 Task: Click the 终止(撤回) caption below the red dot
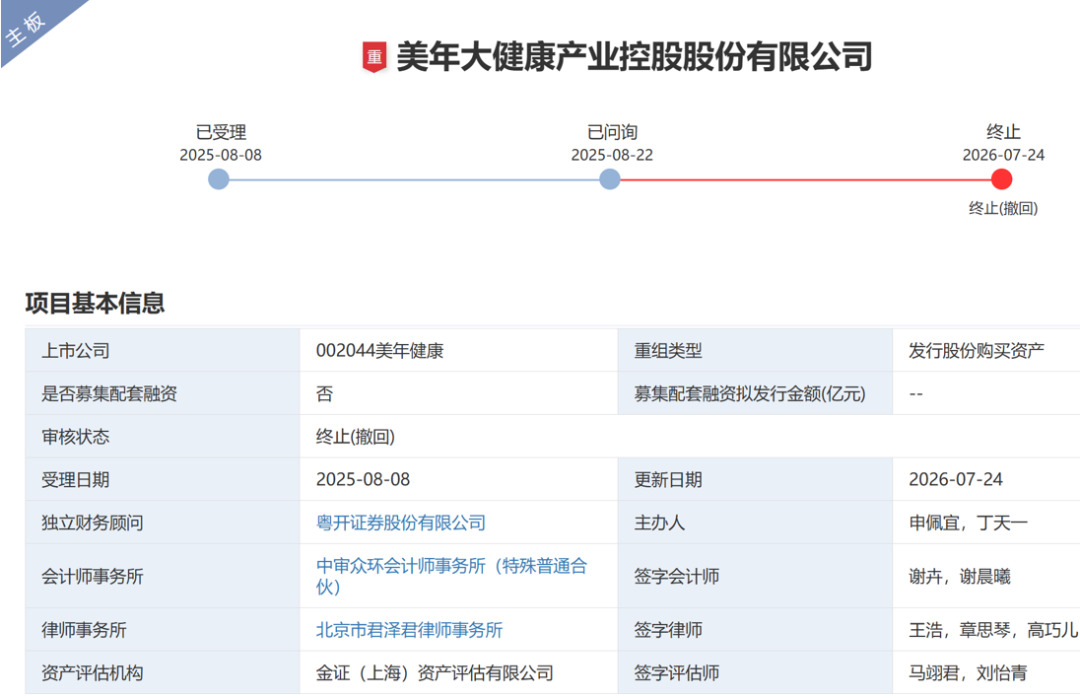point(1003,208)
